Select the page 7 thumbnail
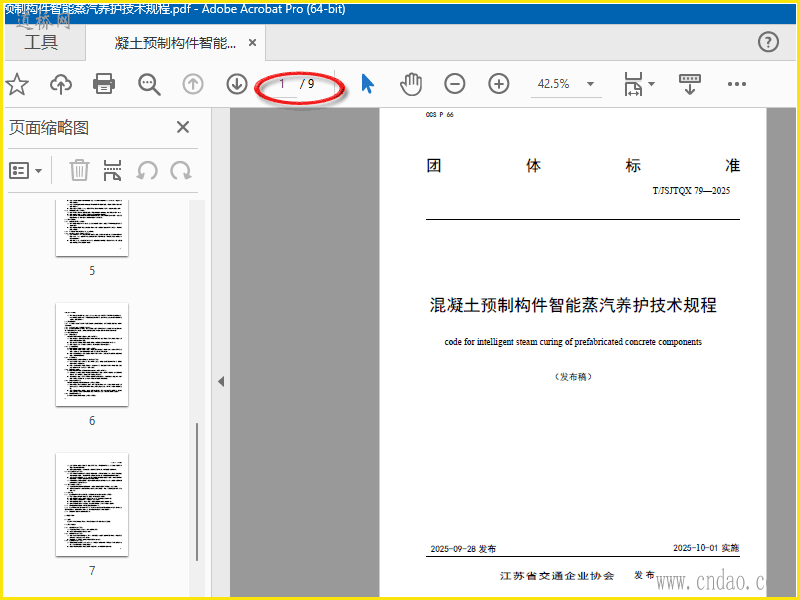The width and height of the screenshot is (800, 600). pos(92,504)
